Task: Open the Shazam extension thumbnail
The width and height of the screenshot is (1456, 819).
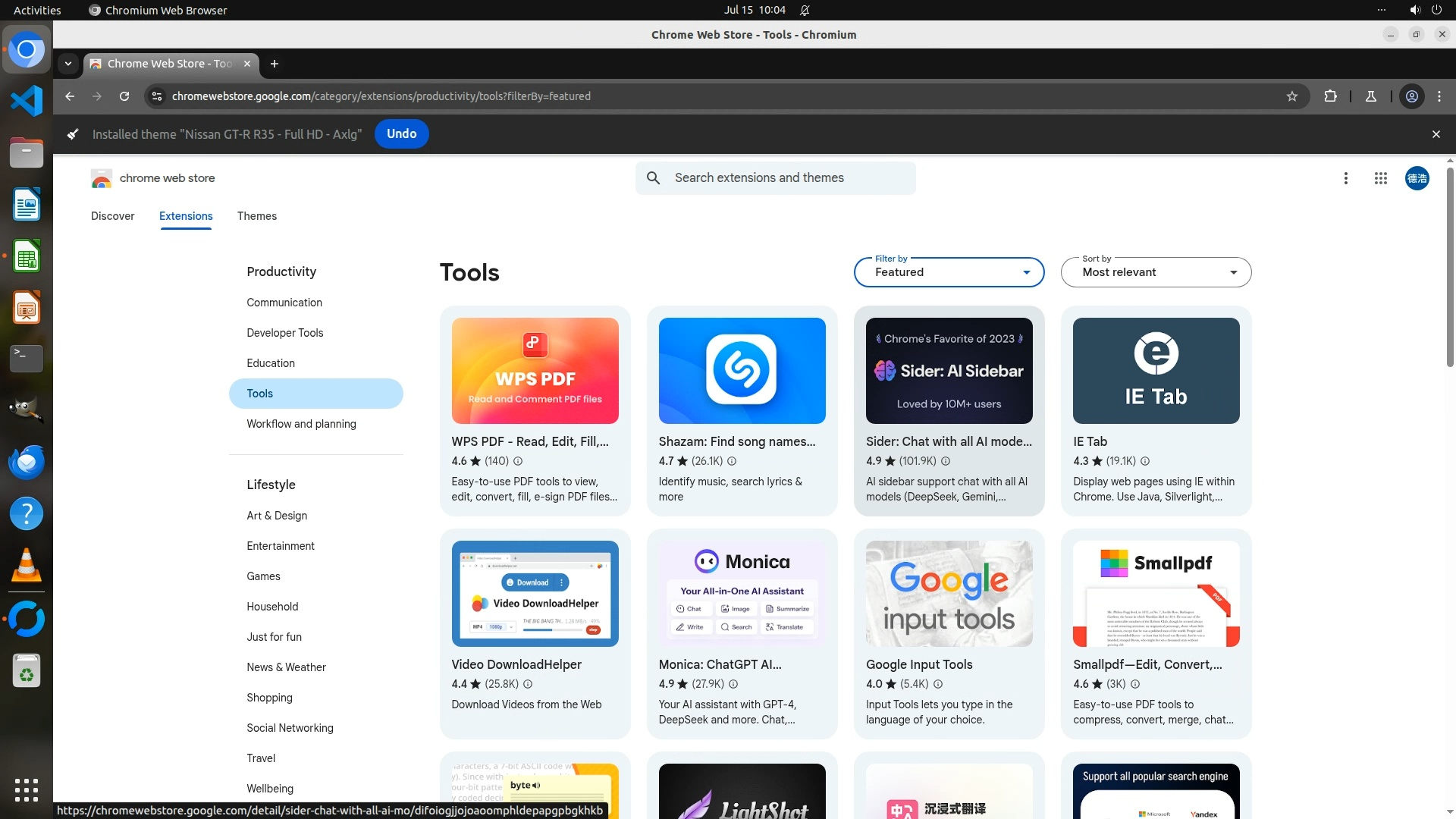Action: pos(742,371)
